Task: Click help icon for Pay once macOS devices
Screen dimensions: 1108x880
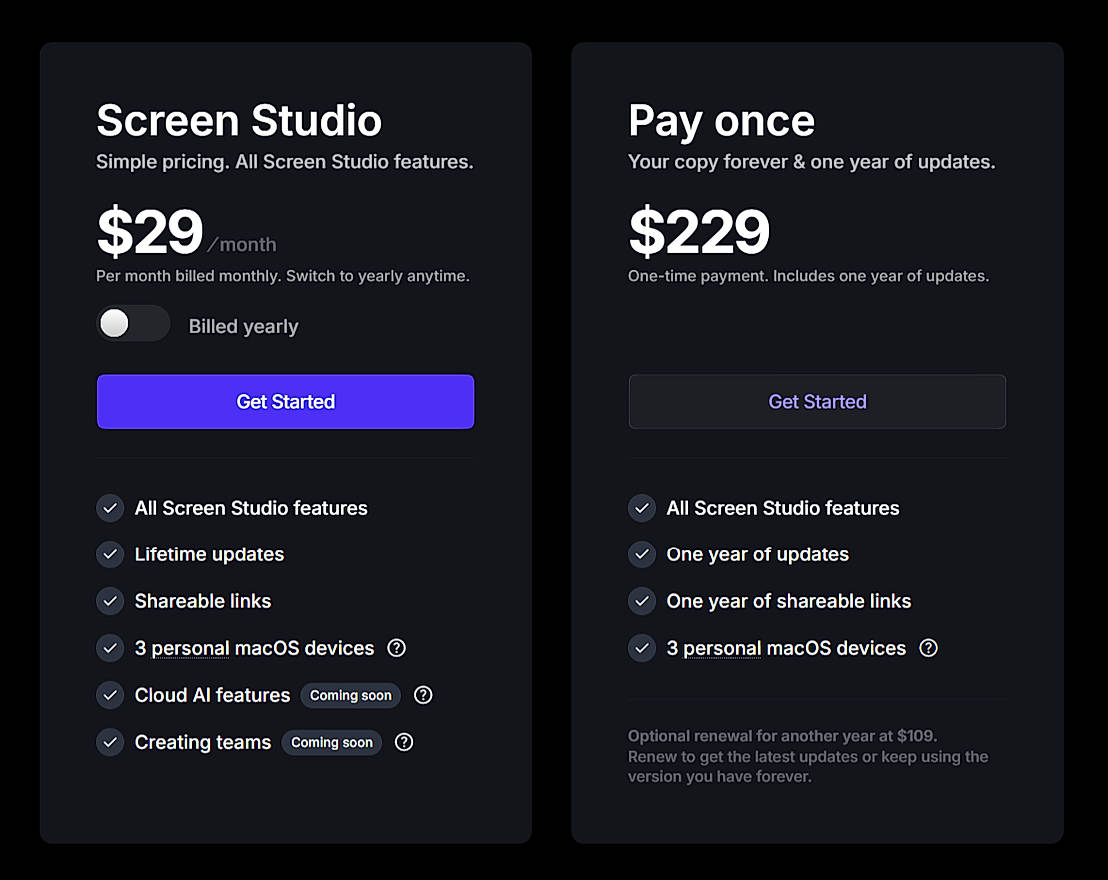Action: pos(929,648)
